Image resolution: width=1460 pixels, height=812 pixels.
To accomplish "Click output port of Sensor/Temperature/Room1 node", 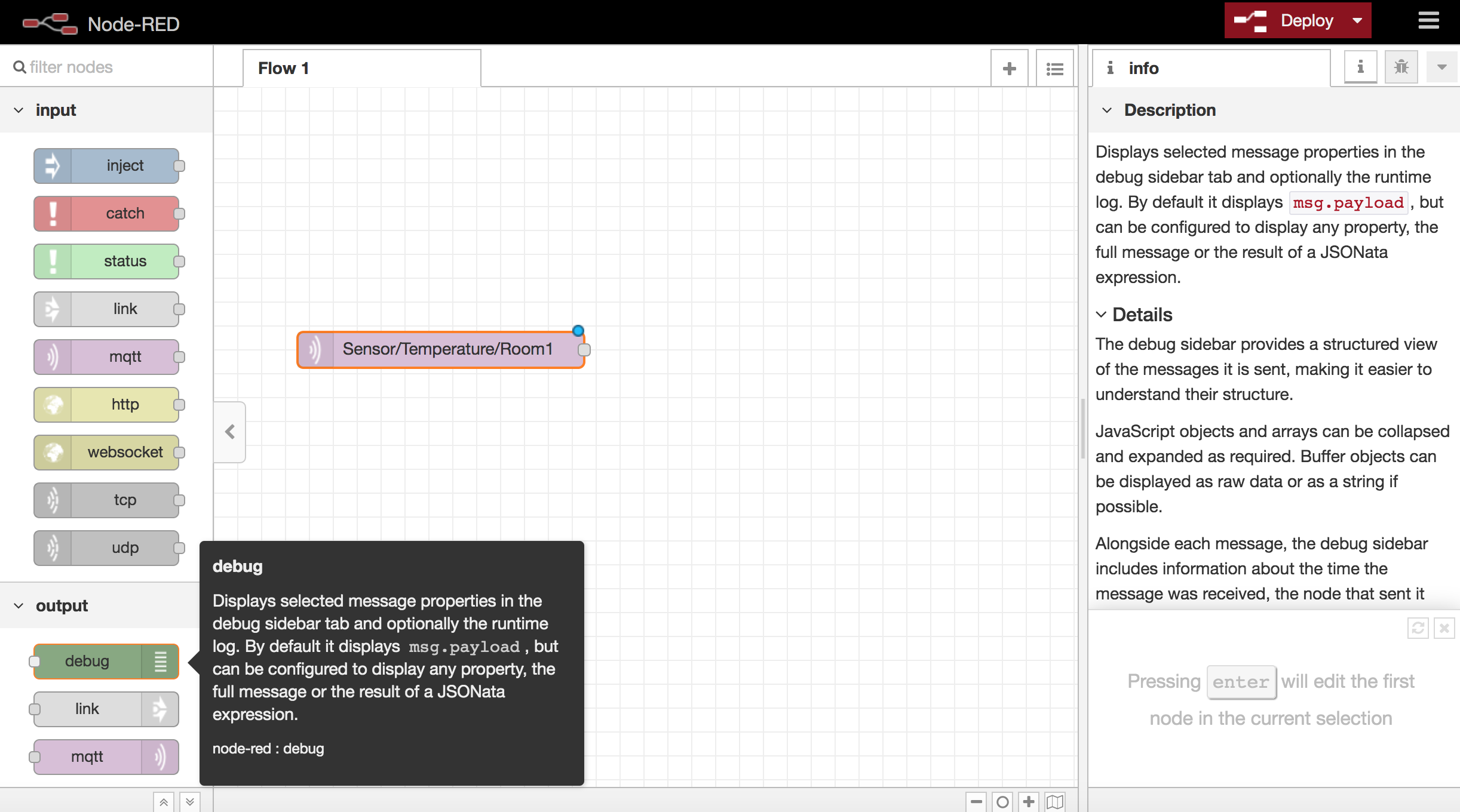I will [584, 350].
